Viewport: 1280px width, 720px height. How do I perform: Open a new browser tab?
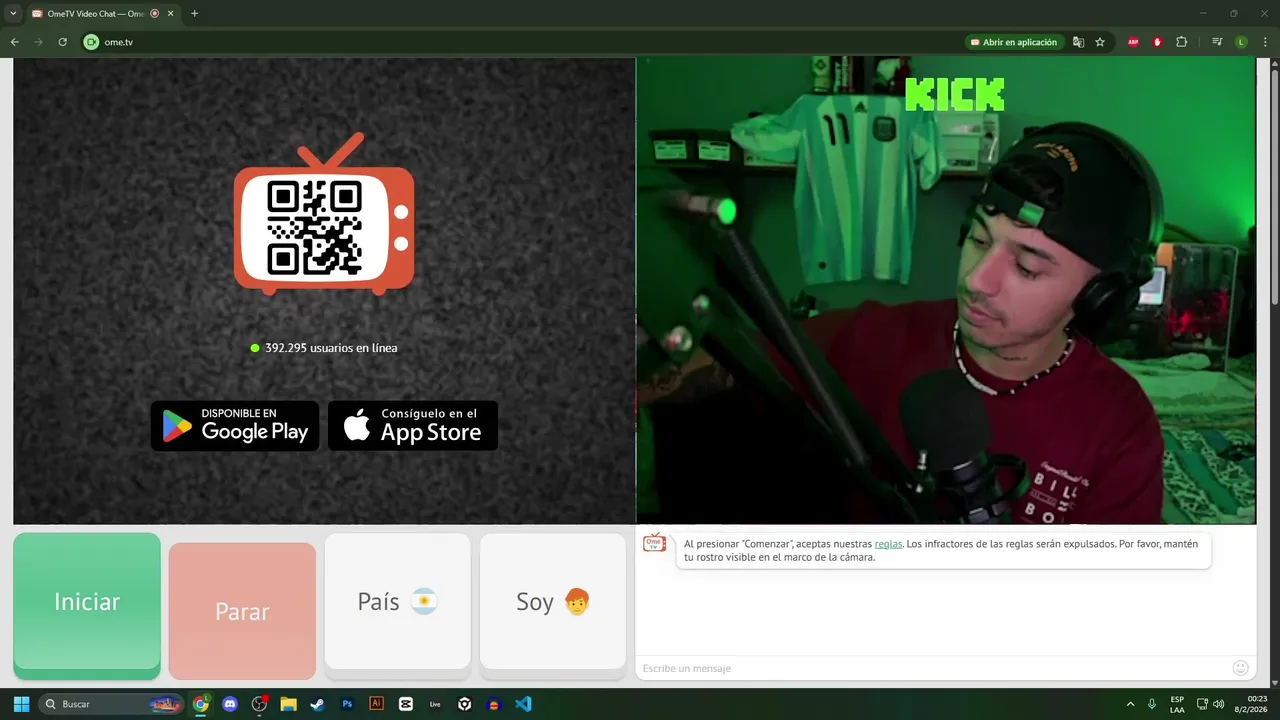(x=194, y=14)
